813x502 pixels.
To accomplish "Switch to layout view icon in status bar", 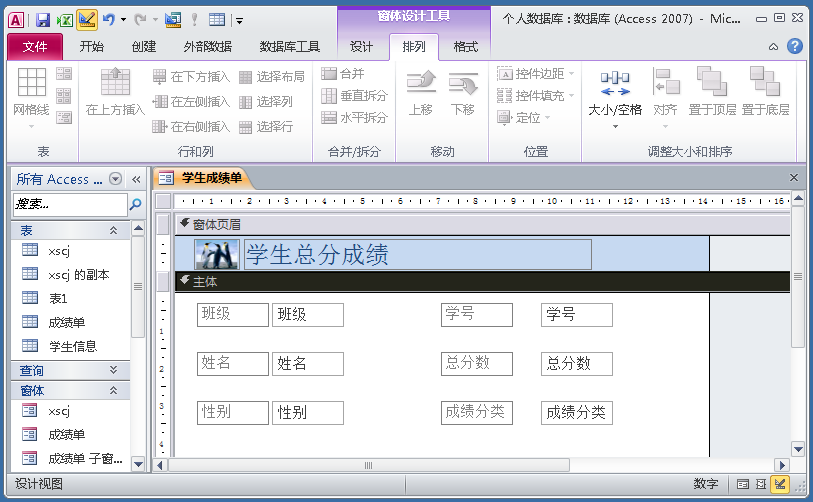I will pos(761,484).
